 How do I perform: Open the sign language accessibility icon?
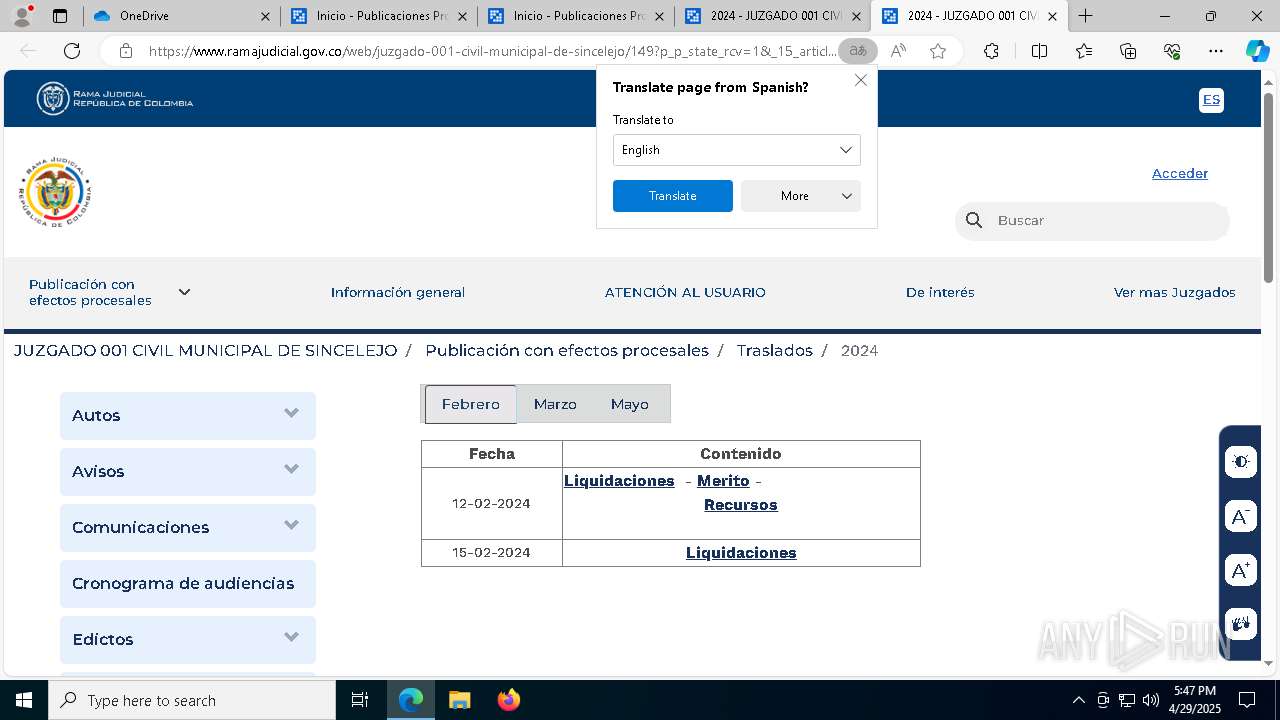point(1241,624)
